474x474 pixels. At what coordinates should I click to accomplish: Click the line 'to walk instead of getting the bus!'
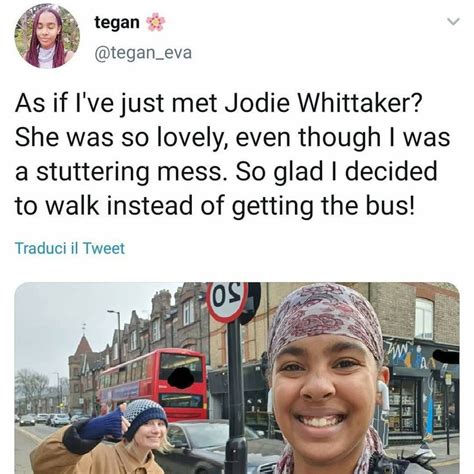(x=215, y=206)
